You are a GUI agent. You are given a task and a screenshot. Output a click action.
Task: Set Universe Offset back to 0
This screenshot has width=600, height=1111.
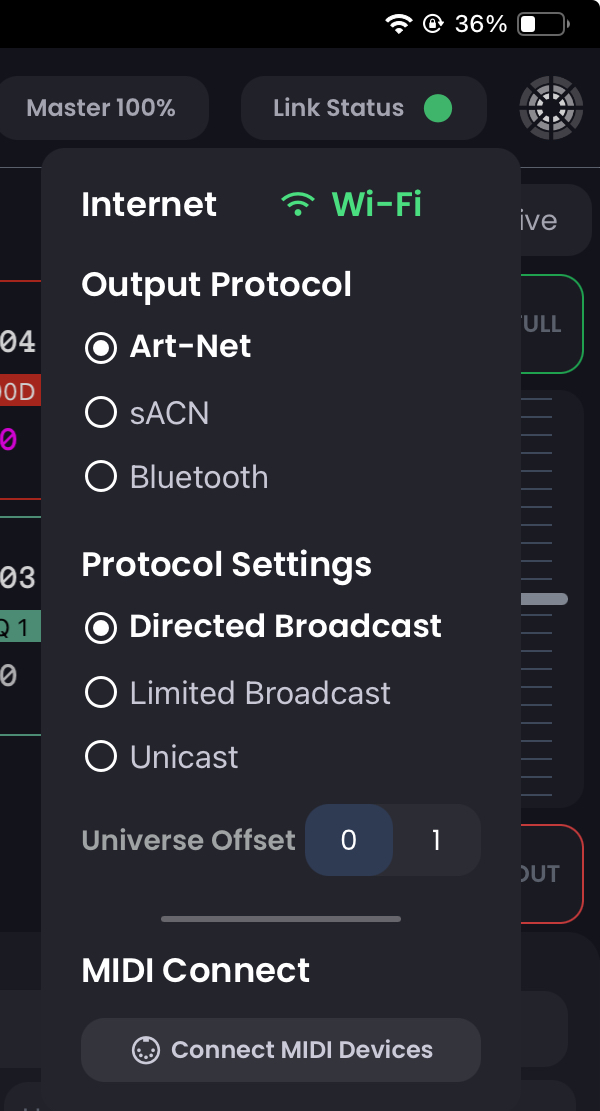[x=349, y=840]
